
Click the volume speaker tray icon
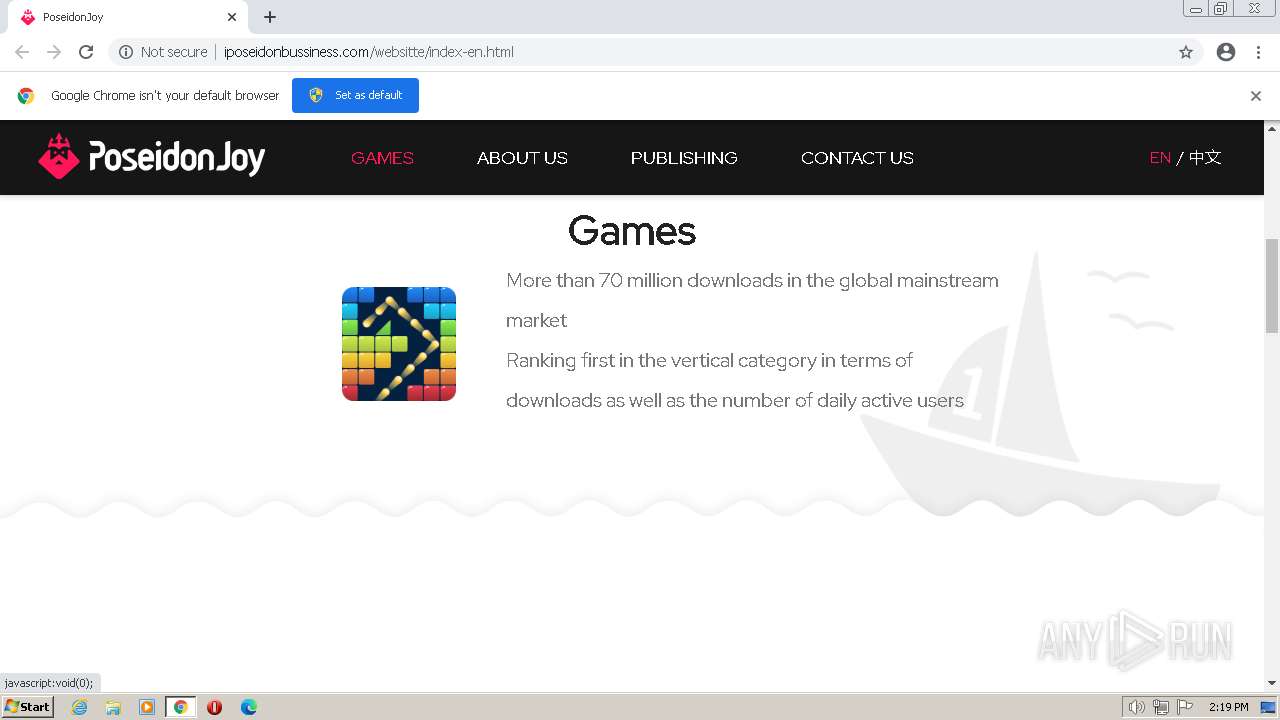(1136, 707)
